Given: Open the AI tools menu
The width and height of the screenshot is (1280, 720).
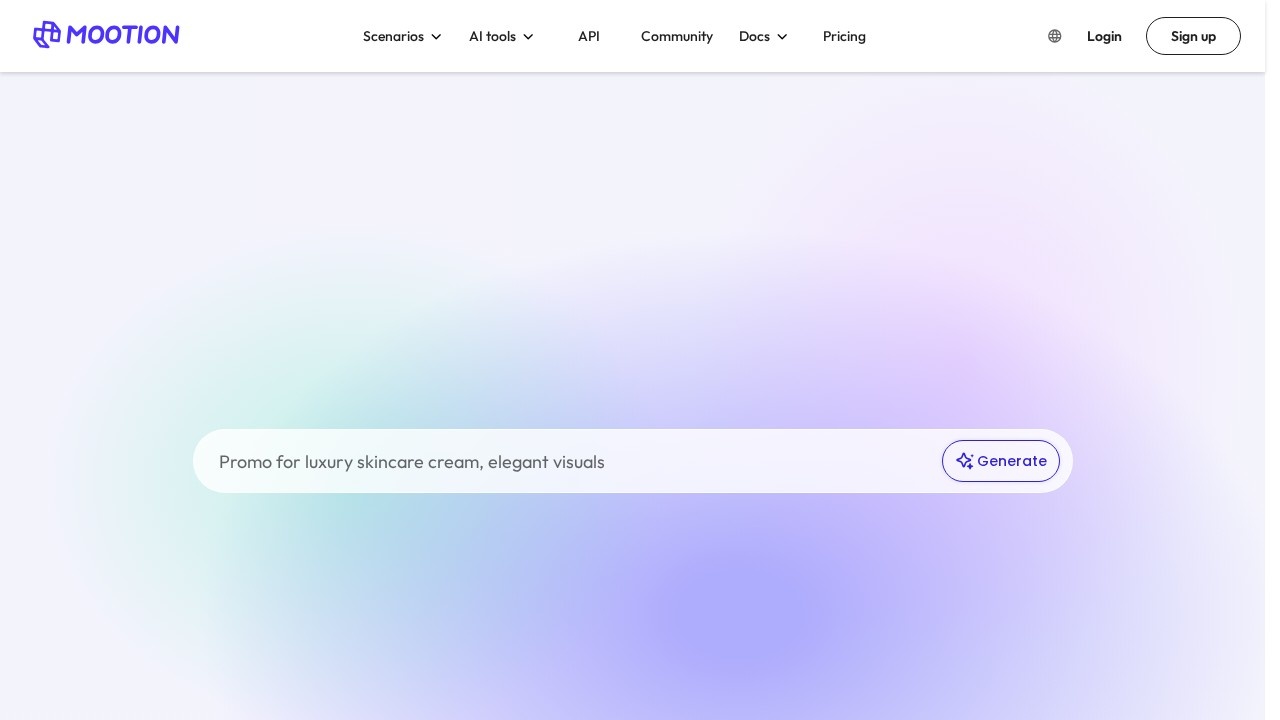Looking at the screenshot, I should [x=492, y=36].
